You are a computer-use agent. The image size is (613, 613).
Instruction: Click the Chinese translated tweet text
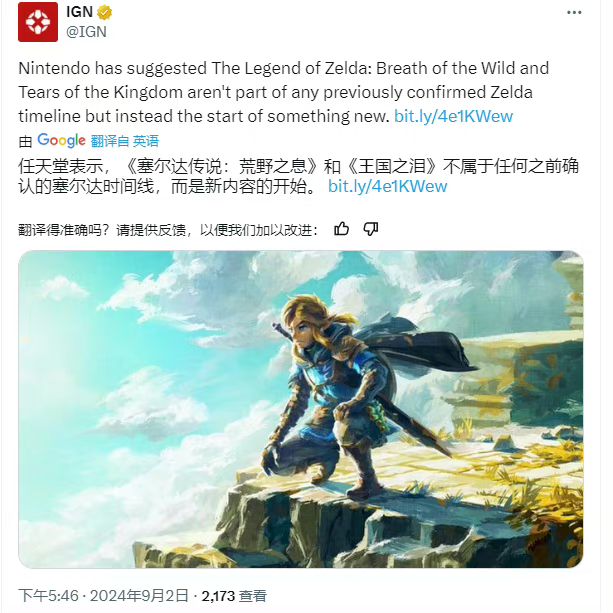pos(298,176)
